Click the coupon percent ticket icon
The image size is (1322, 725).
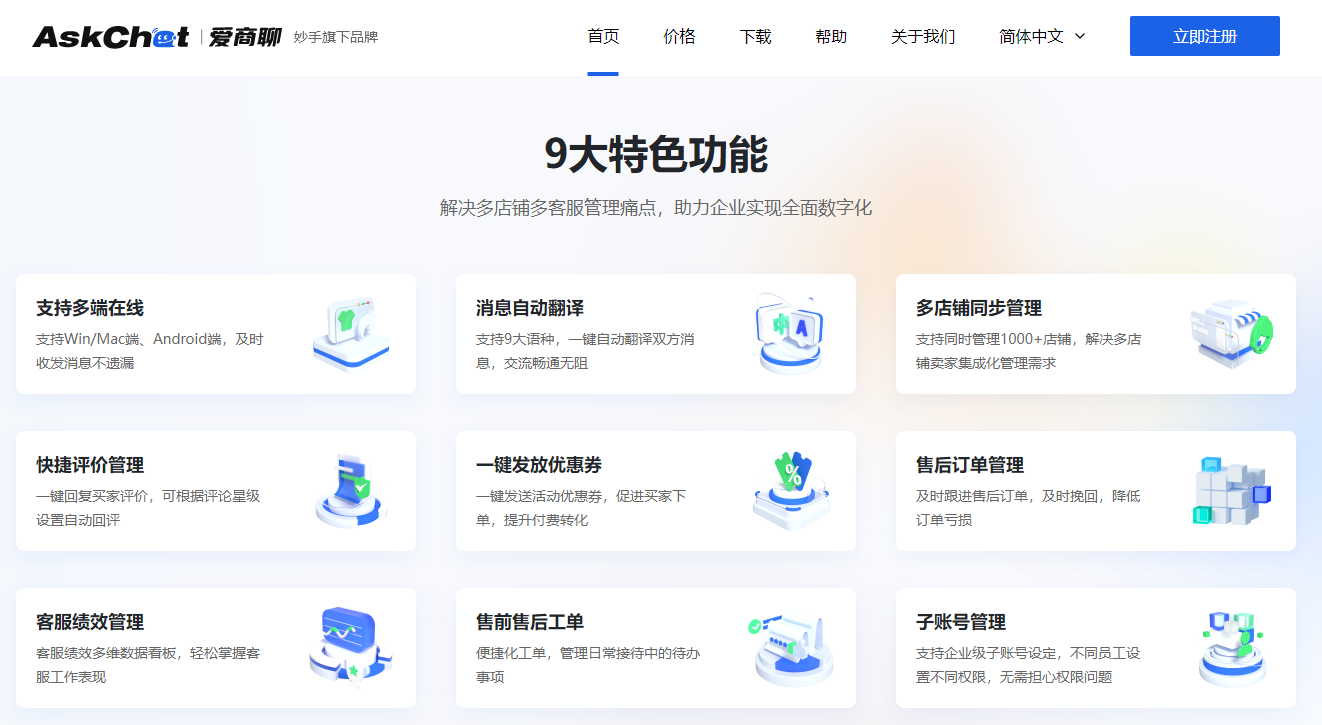[x=790, y=490]
